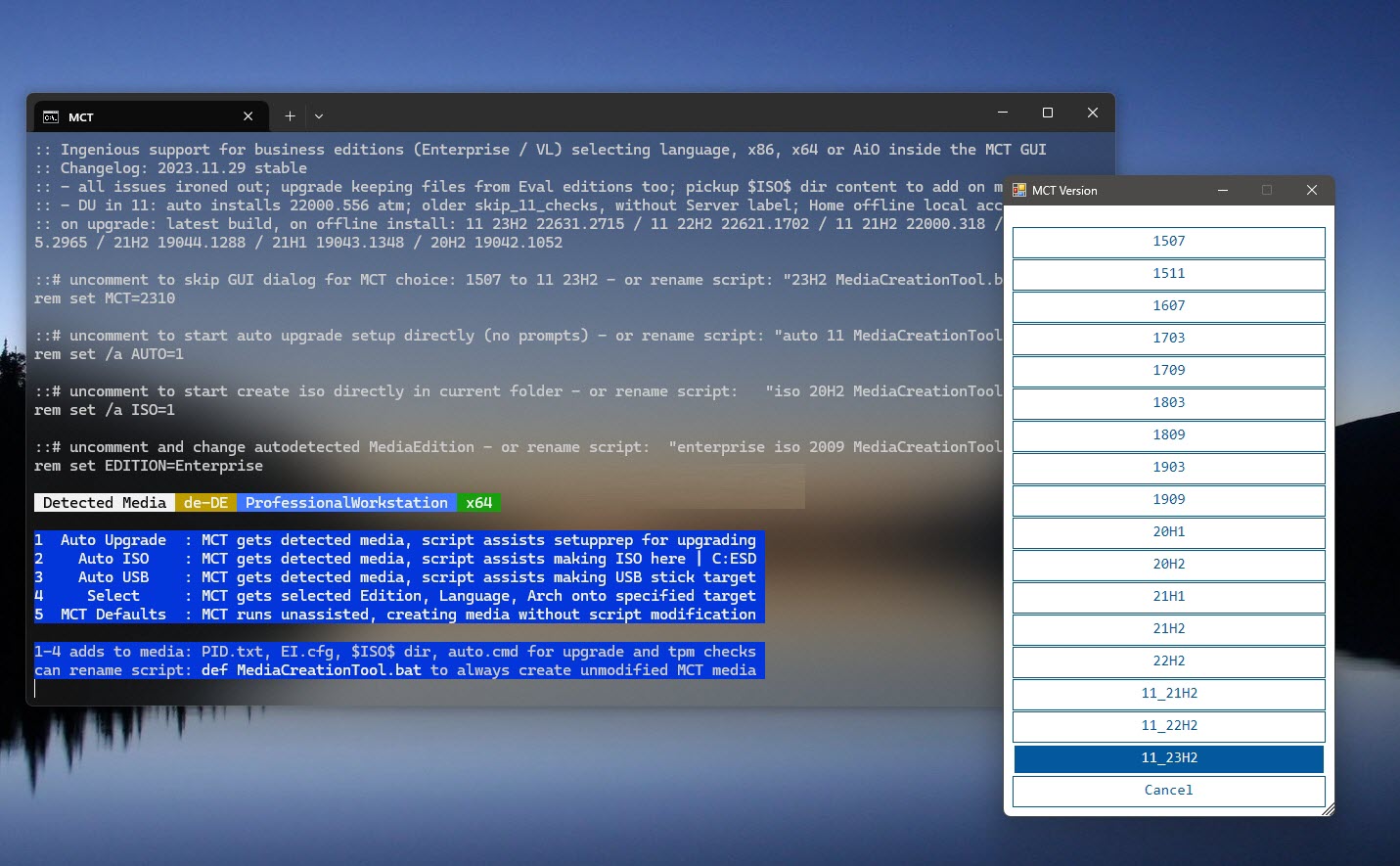Screen dimensions: 1400x866
Task: Click the 'Detected Media' label in terminal
Action: coord(105,503)
